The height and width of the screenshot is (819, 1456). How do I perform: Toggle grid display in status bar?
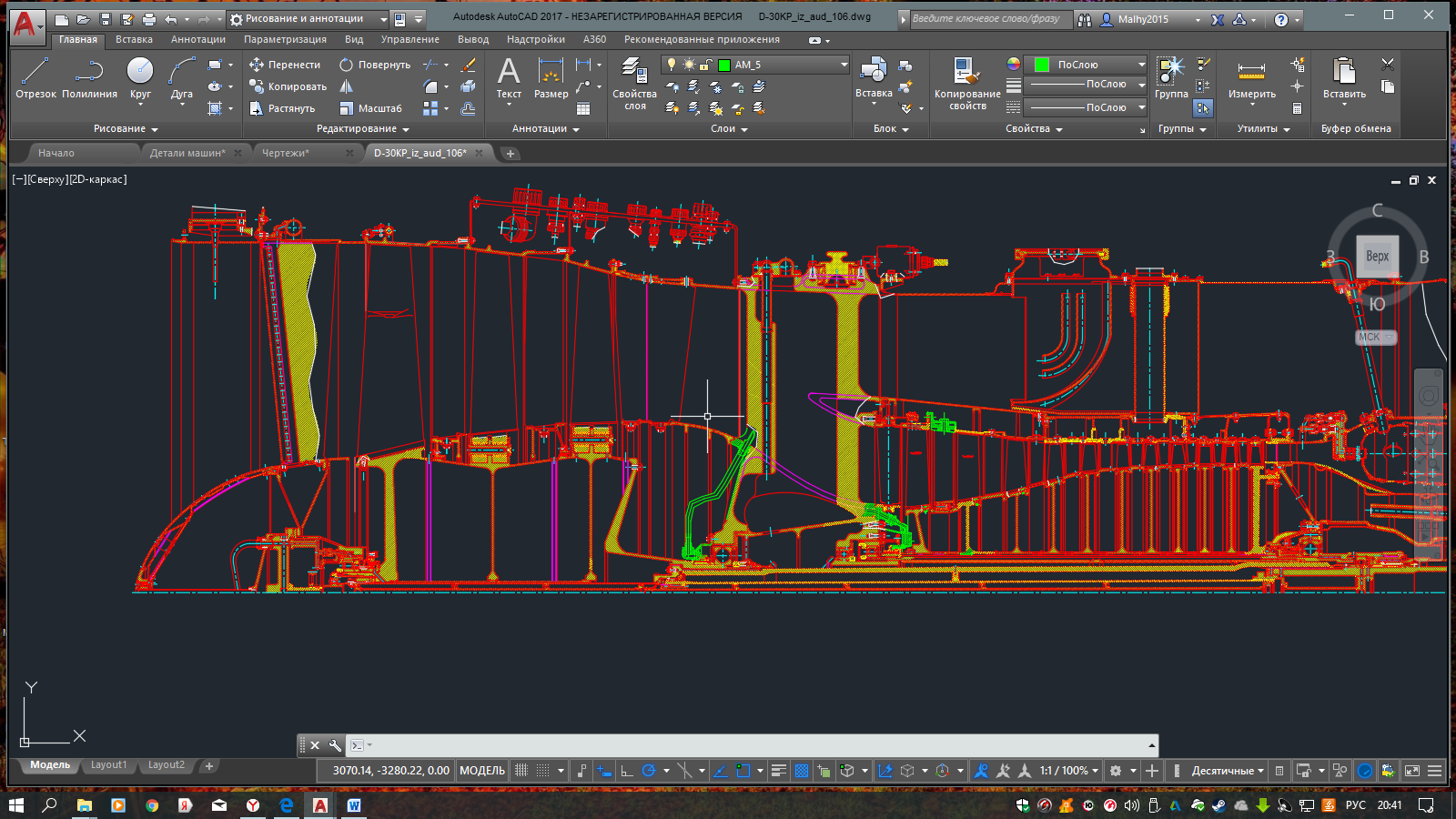(521, 771)
